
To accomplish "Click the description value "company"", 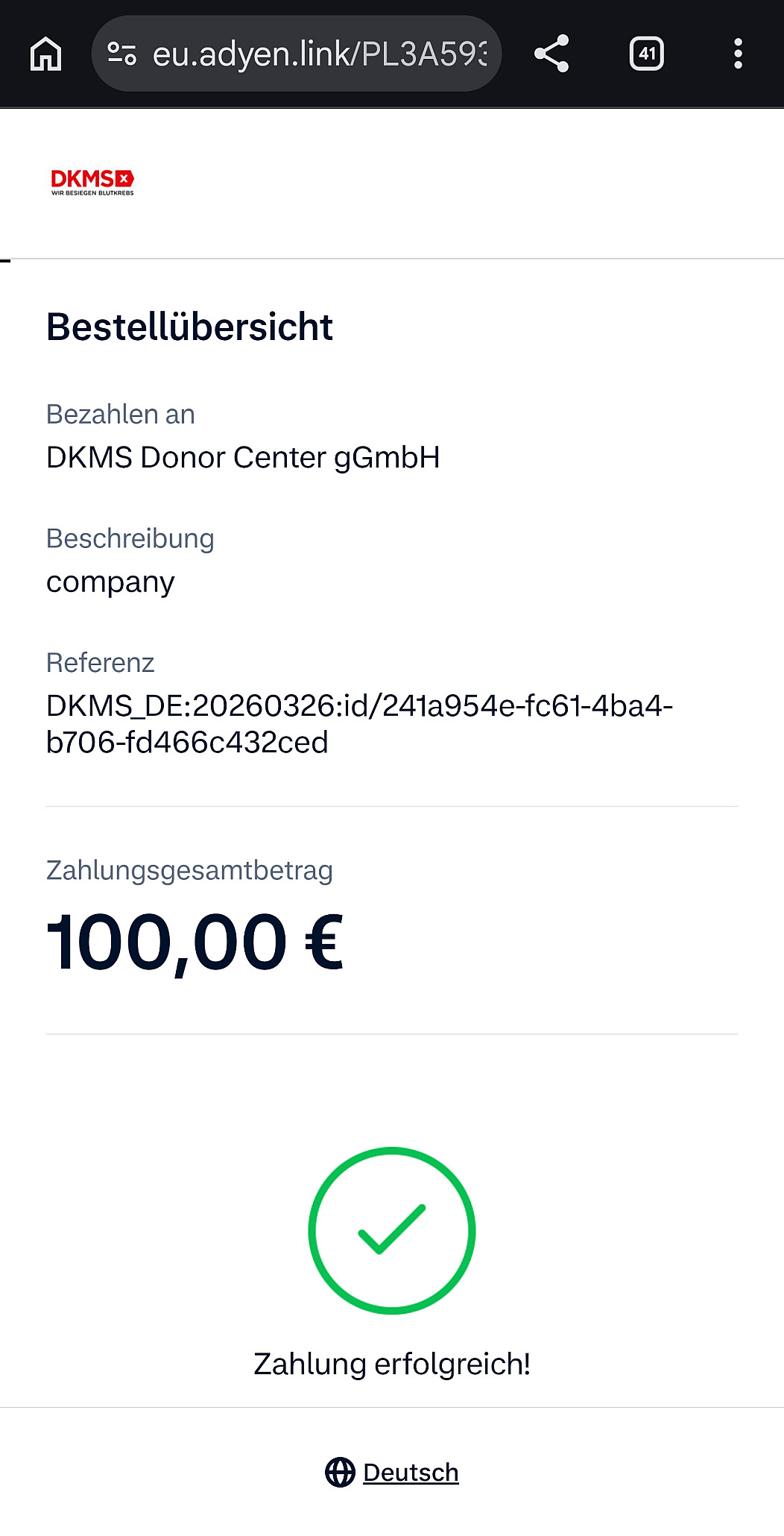I will (110, 582).
